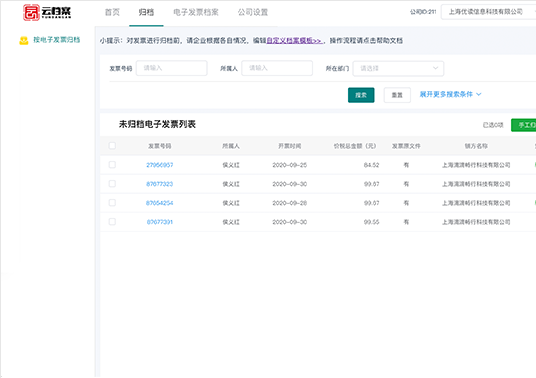
Task: Check the row for invoice 87677391
Action: [112, 222]
